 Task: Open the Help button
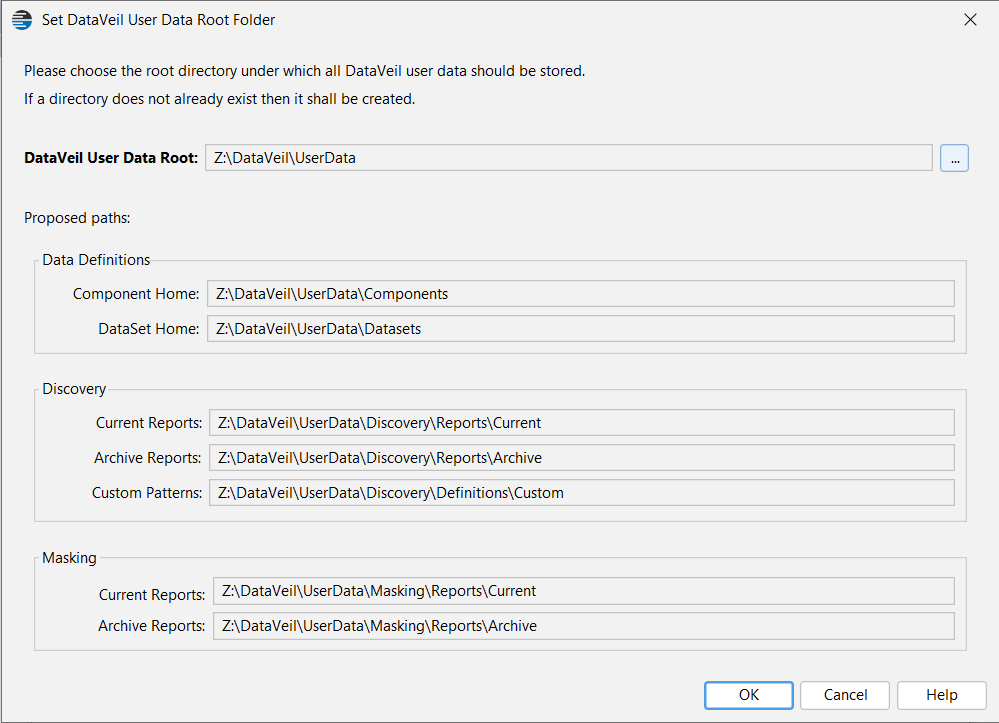(942, 695)
